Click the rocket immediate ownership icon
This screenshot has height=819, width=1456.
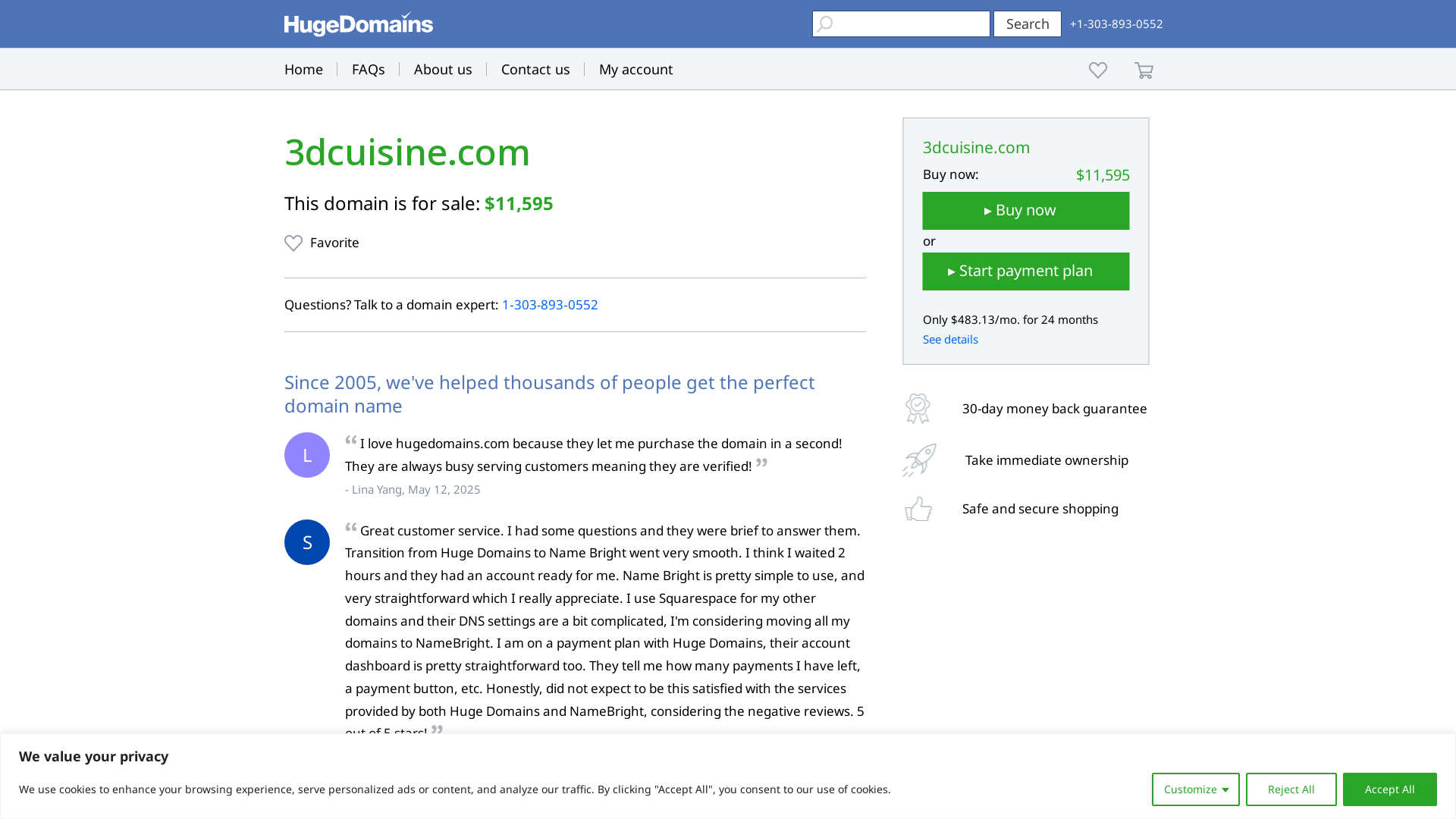(x=919, y=460)
